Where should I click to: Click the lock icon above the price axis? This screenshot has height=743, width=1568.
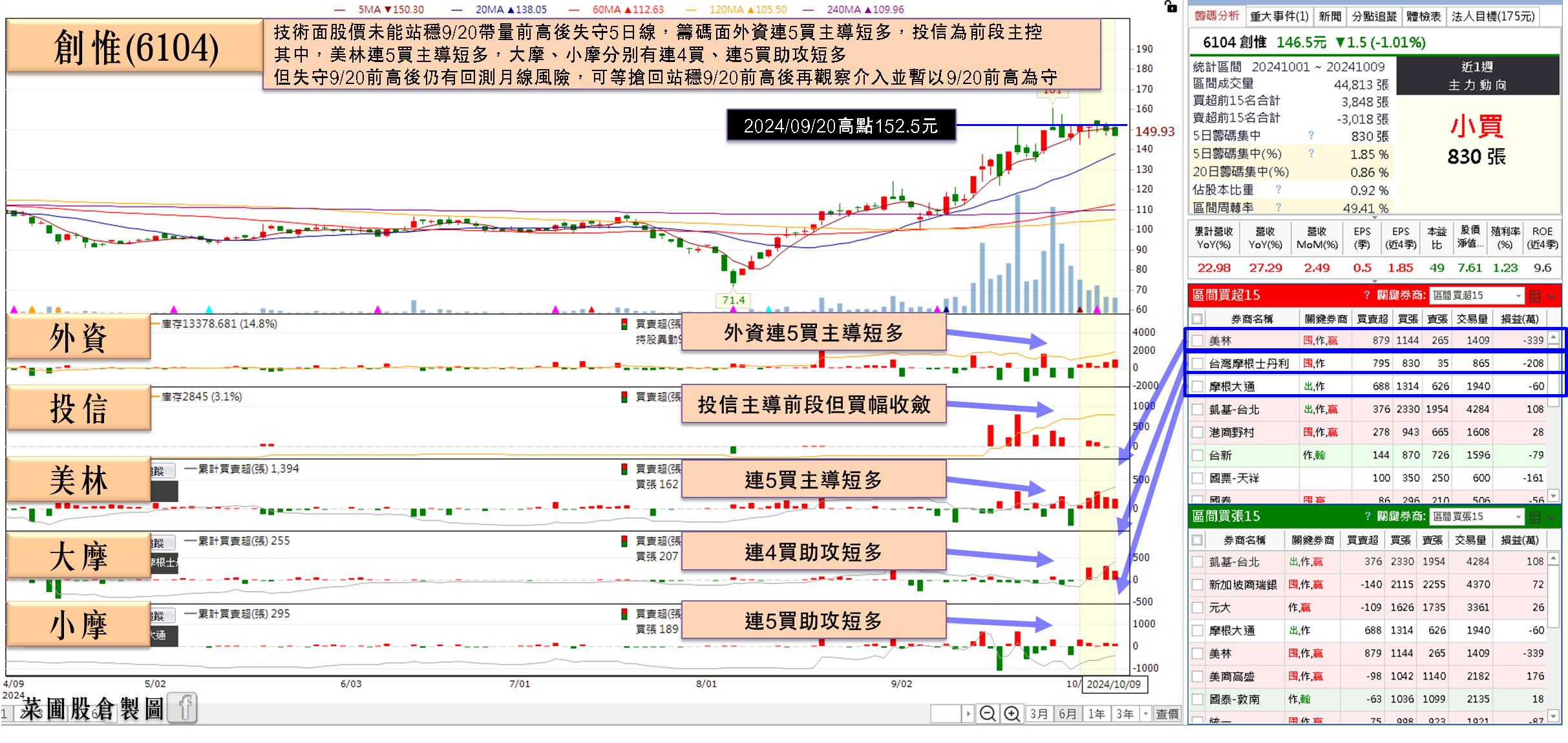click(x=1171, y=7)
